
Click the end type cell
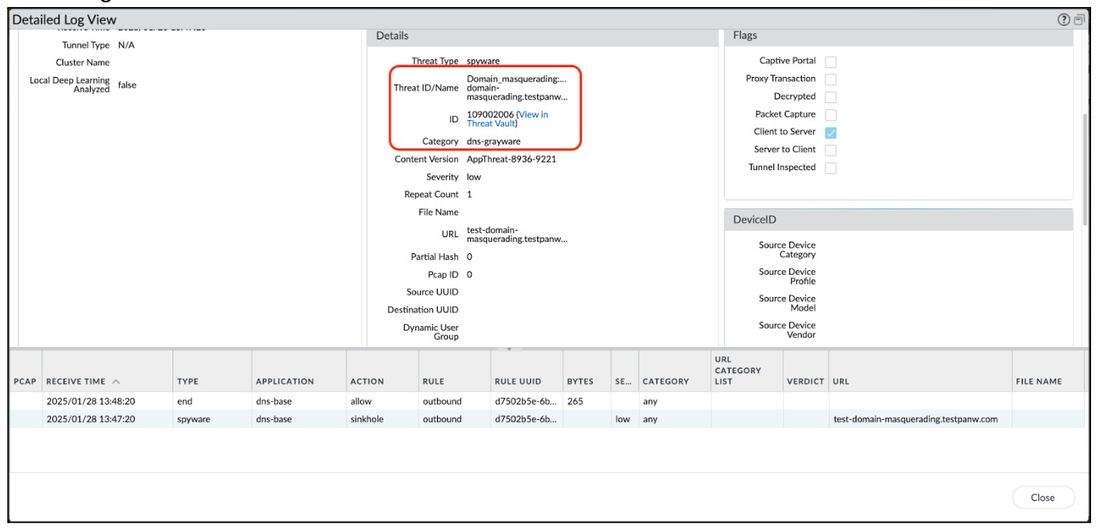click(185, 402)
